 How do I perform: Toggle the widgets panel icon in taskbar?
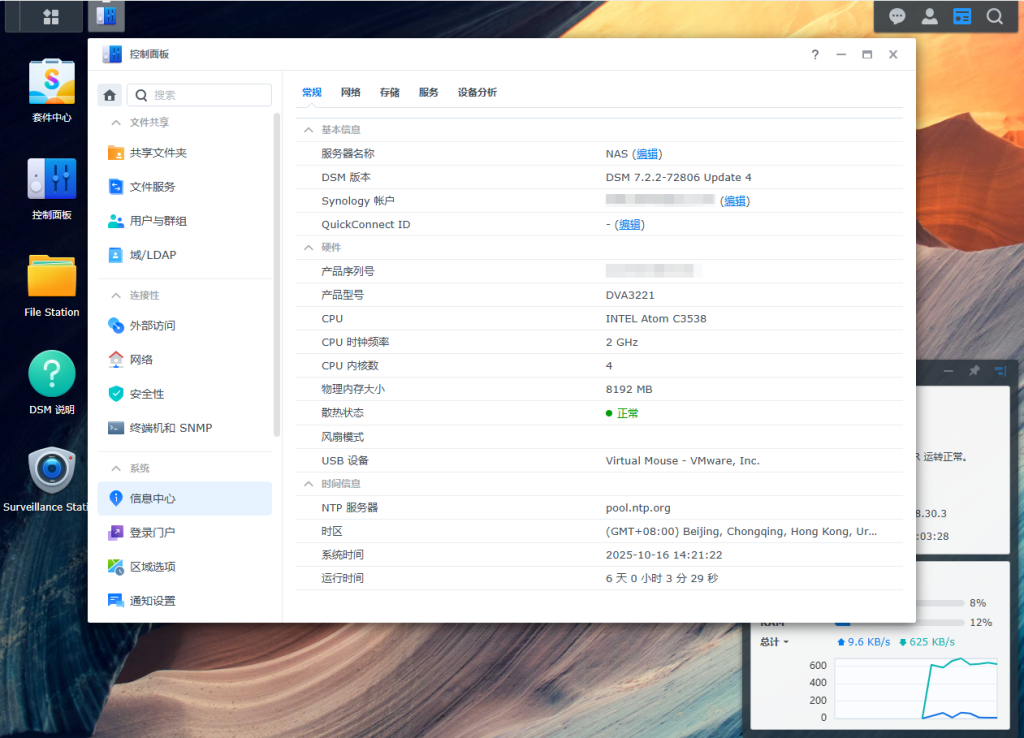tap(962, 16)
